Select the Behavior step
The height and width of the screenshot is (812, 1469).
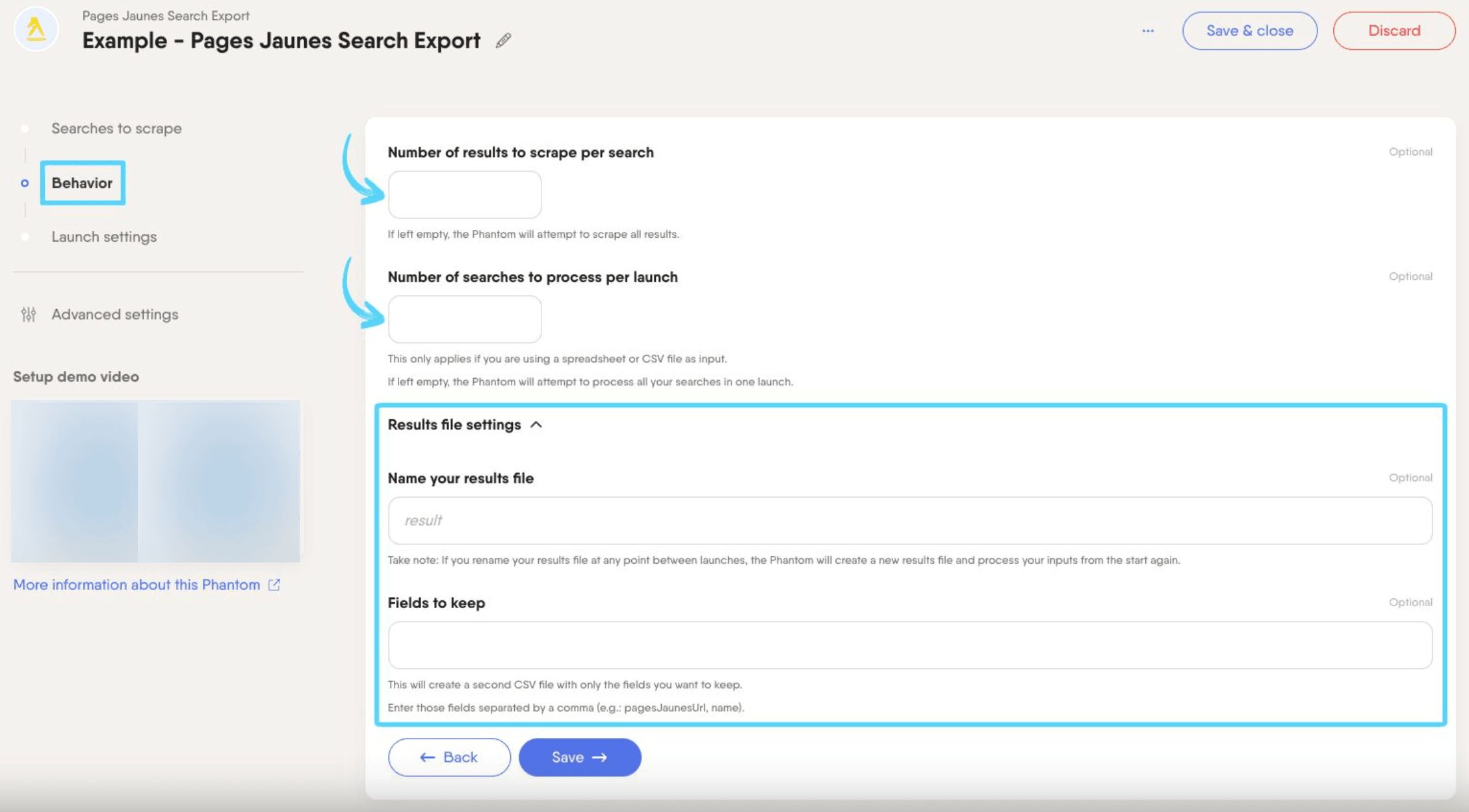(x=82, y=183)
